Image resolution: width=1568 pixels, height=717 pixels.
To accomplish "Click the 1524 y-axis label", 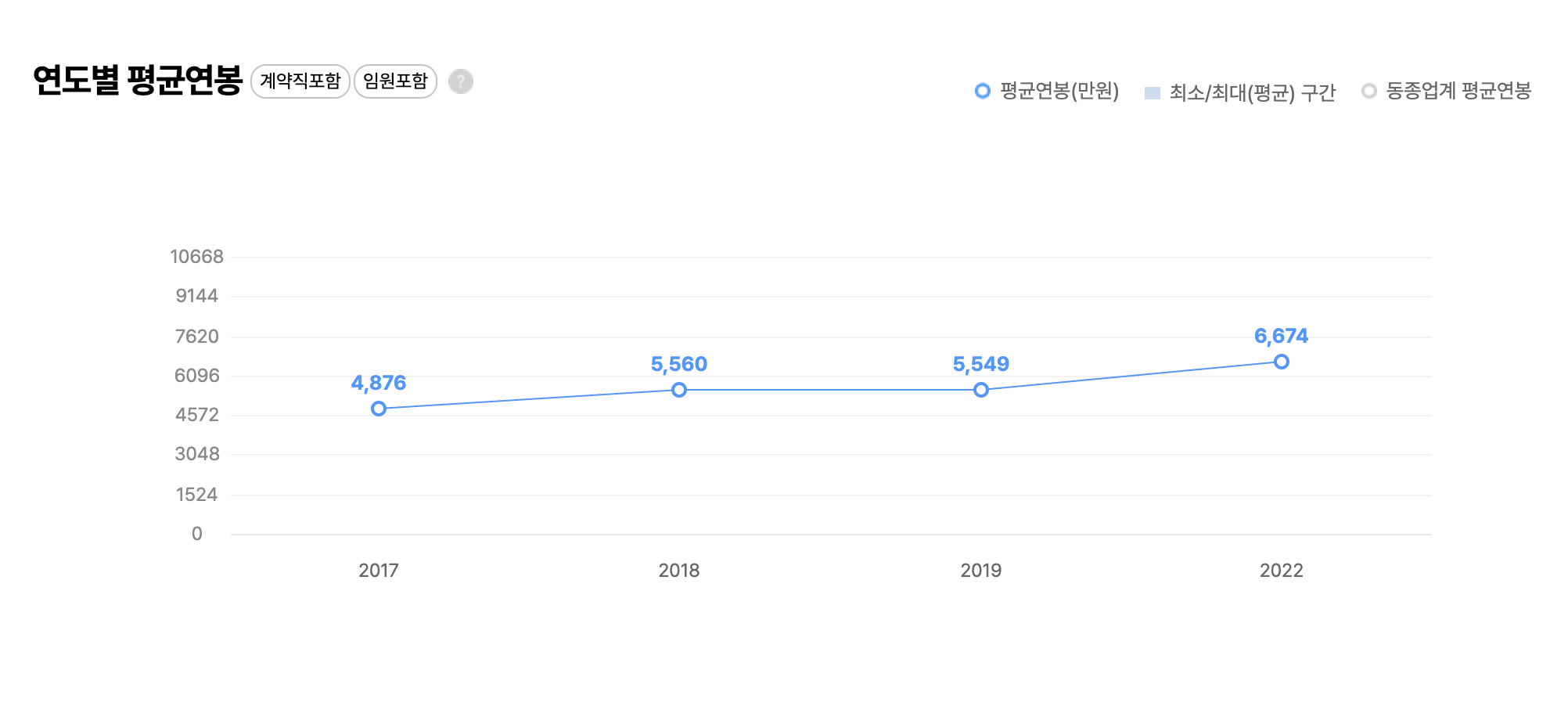I will [197, 495].
